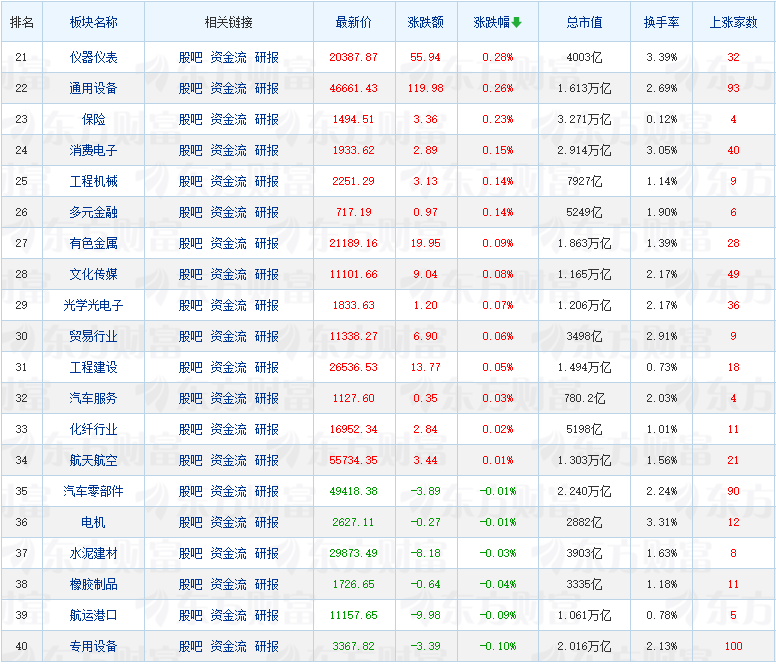Click the 文化传媒 sector link
The height and width of the screenshot is (664, 776).
(94, 274)
